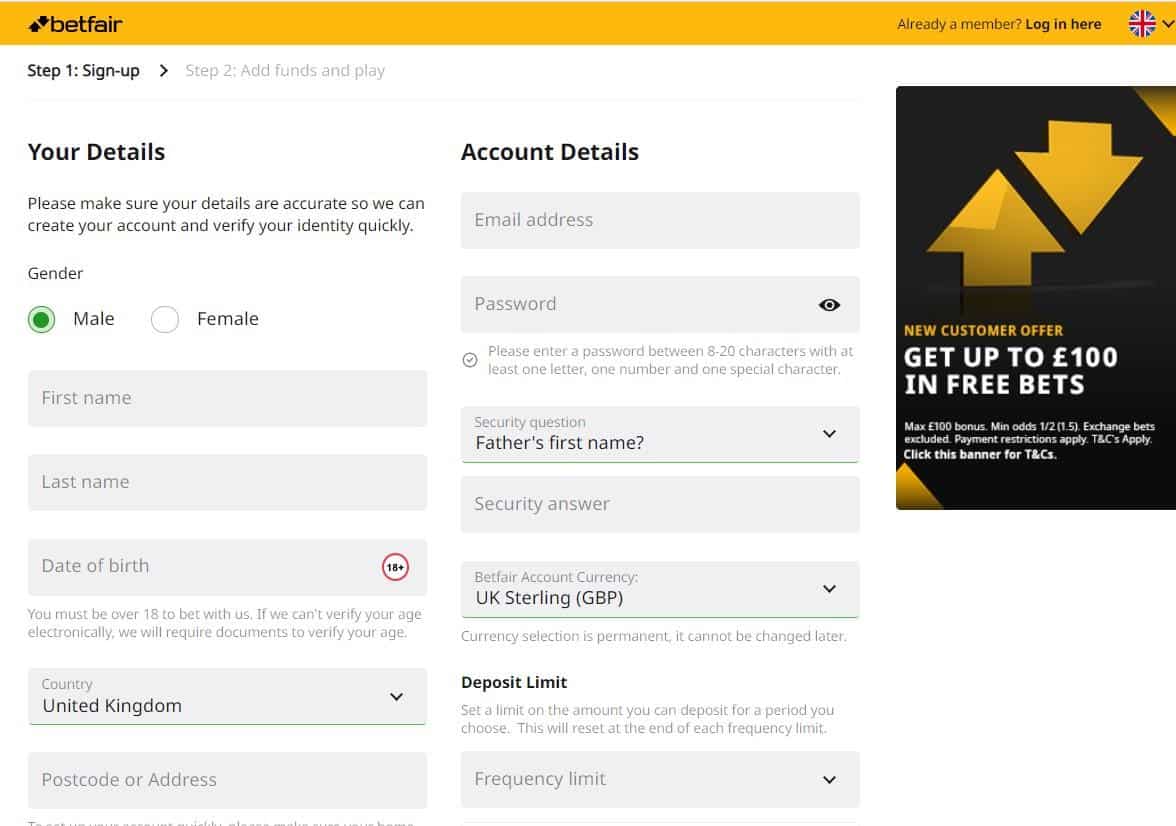Focus the Password field

[x=660, y=305]
